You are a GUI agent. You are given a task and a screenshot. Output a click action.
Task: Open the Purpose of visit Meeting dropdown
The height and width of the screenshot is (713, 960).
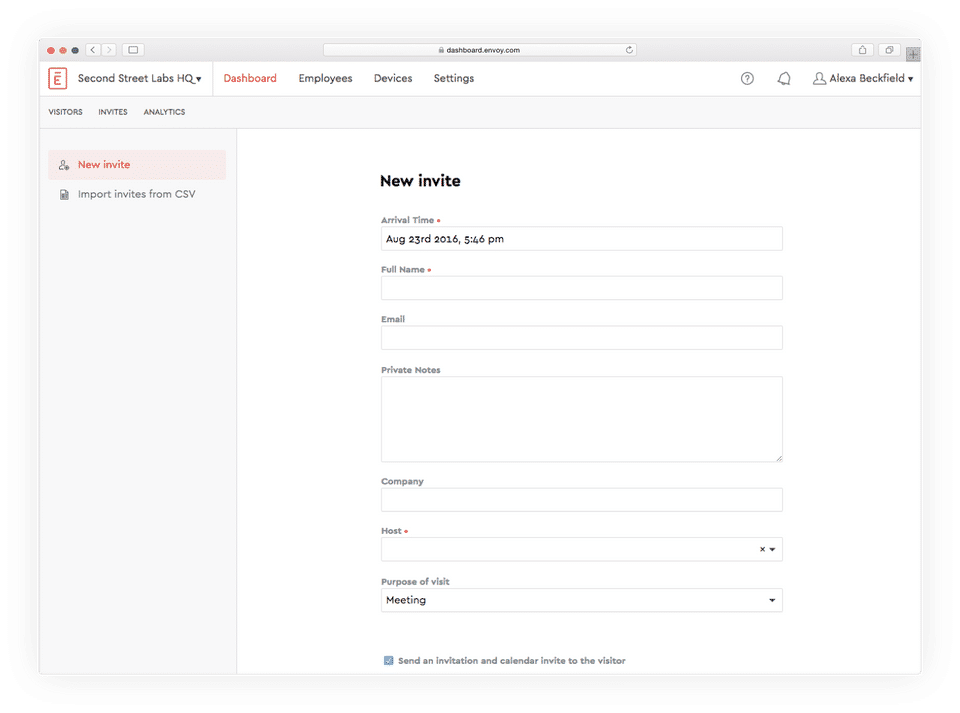582,600
